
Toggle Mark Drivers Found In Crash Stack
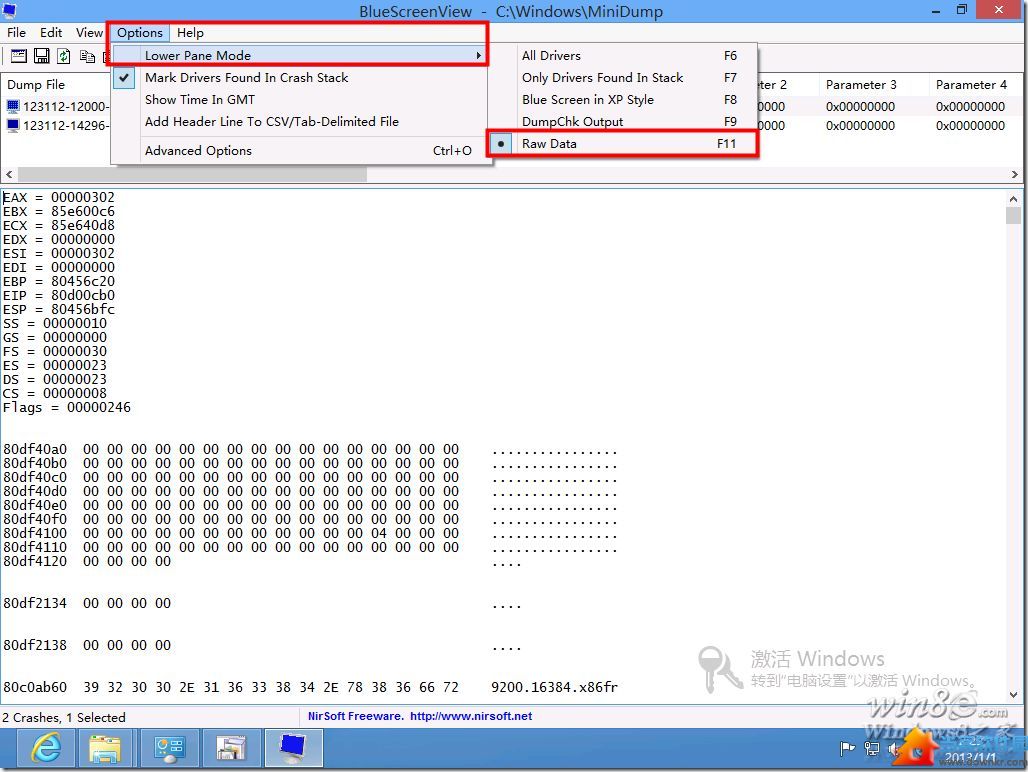coord(301,77)
